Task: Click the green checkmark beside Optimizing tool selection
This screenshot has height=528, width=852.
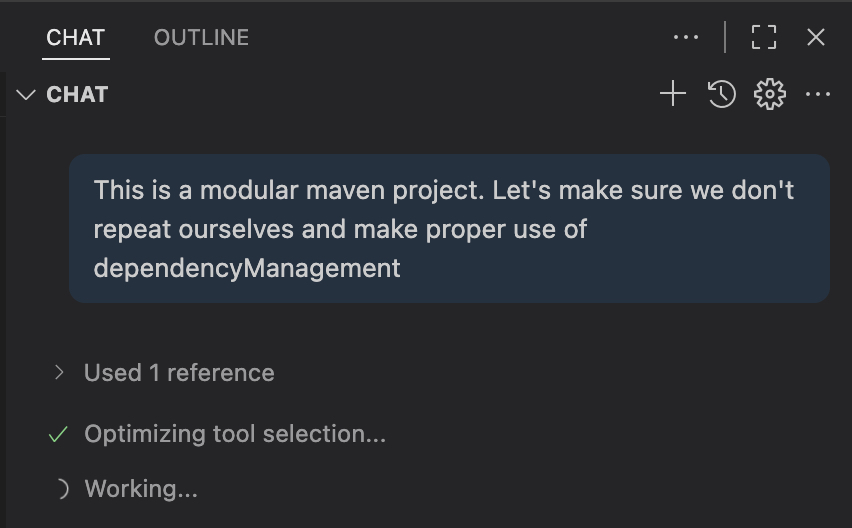Action: 59,435
